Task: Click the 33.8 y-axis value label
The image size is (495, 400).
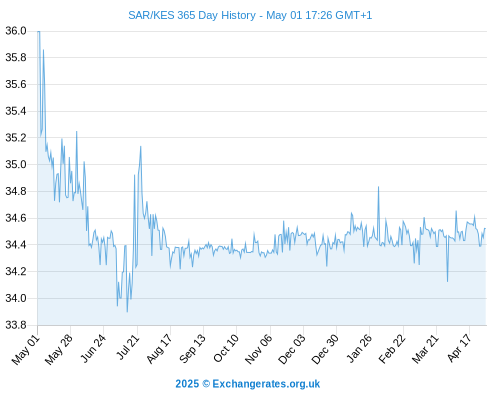Action: (x=16, y=325)
